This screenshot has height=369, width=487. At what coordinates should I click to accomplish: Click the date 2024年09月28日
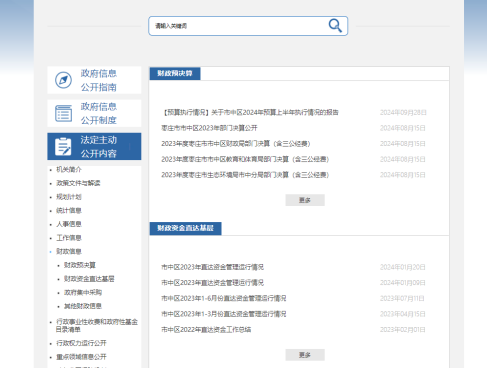point(403,112)
